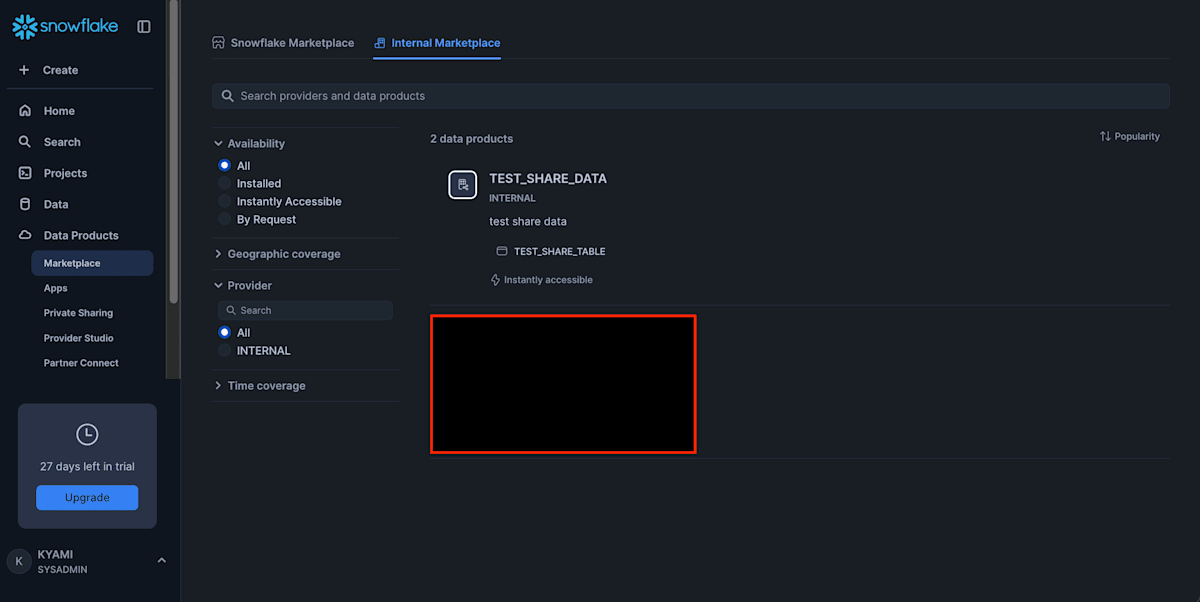The height and width of the screenshot is (602, 1200).
Task: Click the Search magnifier icon in sidebar
Action: pyautogui.click(x=25, y=142)
